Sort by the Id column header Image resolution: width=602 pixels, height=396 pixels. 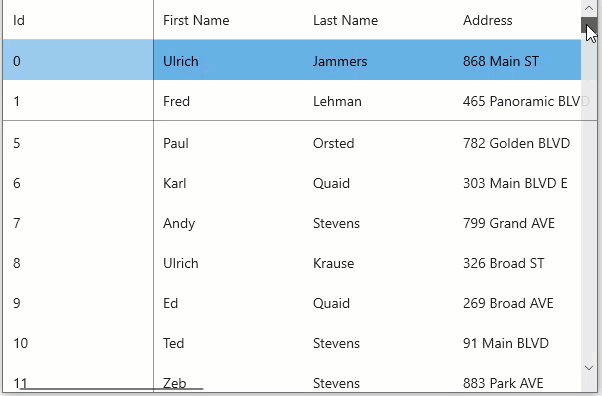tap(78, 20)
